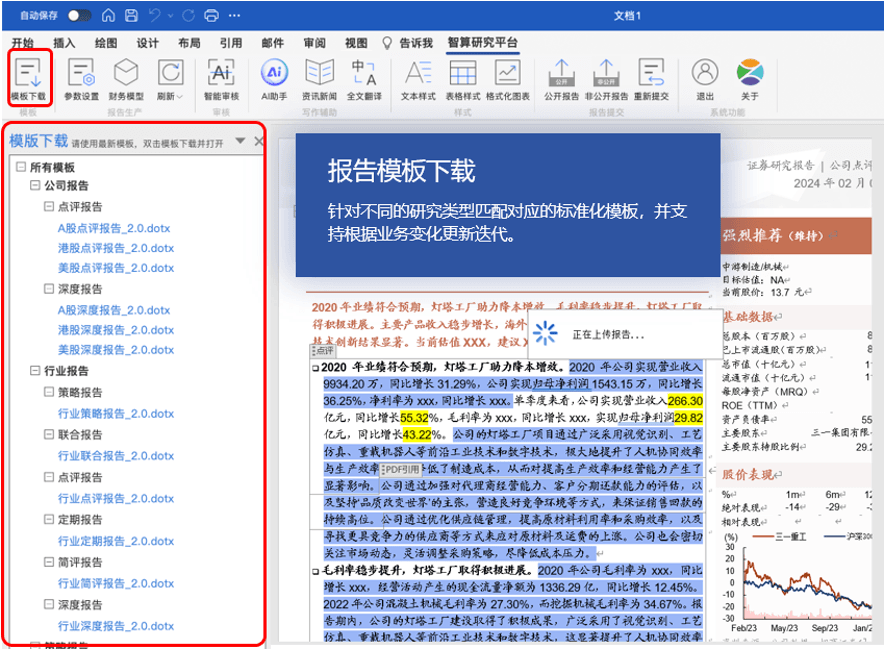Open 行业策略报告_2.0.dotx template

[116, 413]
